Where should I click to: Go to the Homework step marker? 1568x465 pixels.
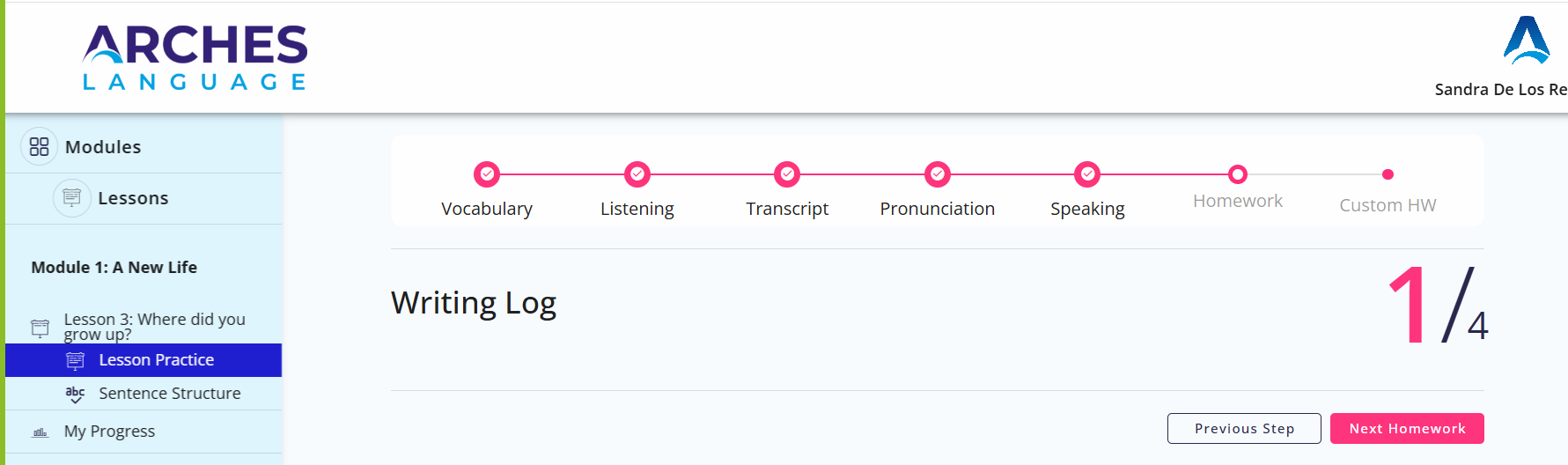(x=1238, y=174)
